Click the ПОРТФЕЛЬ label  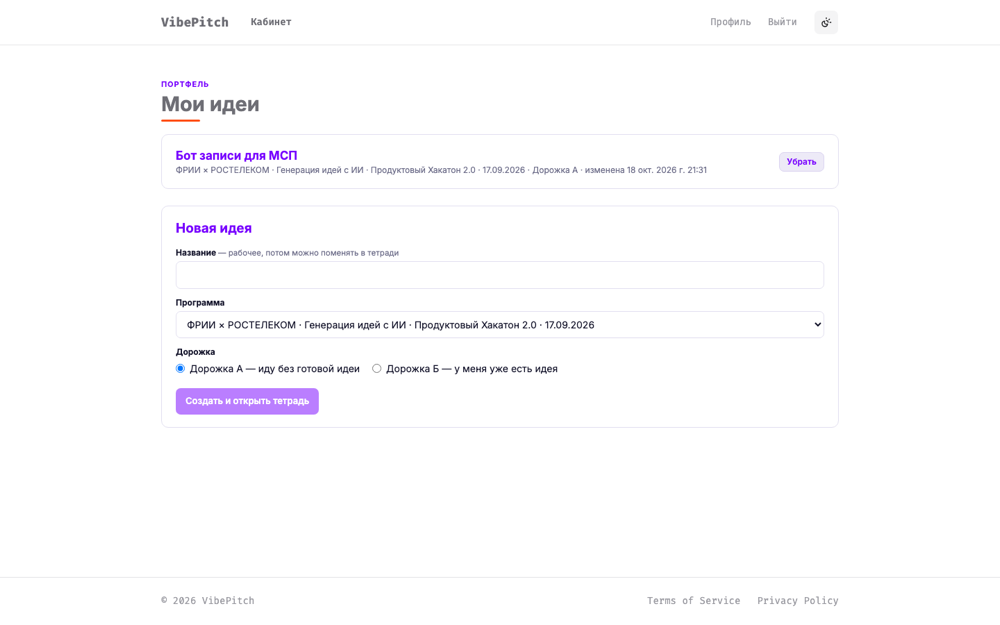185,84
